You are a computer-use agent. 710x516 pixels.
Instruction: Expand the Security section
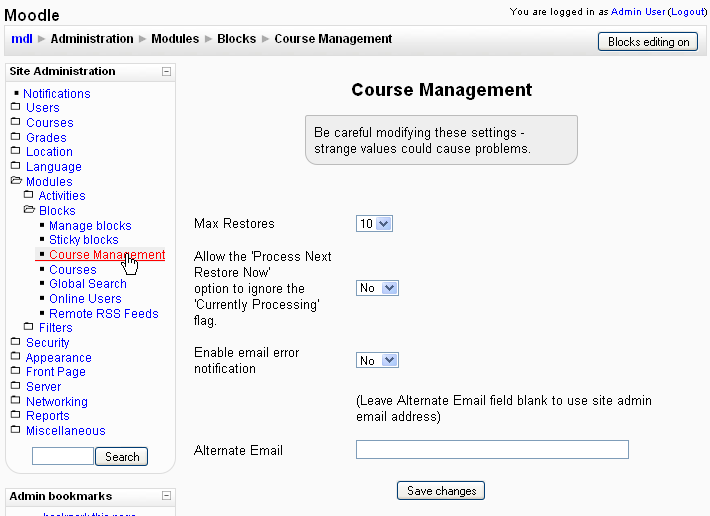tap(48, 343)
